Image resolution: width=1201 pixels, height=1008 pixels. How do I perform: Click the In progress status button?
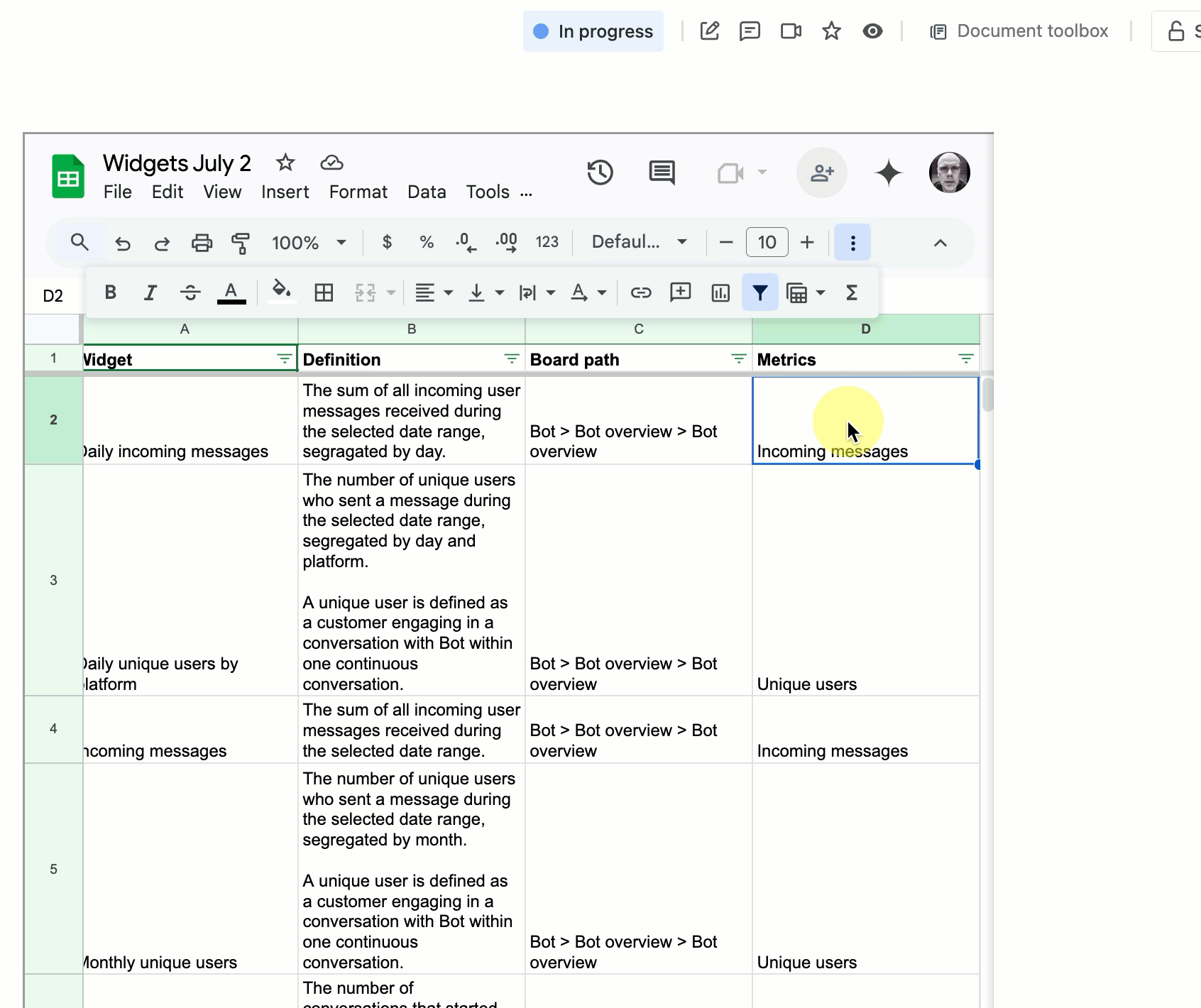point(593,31)
